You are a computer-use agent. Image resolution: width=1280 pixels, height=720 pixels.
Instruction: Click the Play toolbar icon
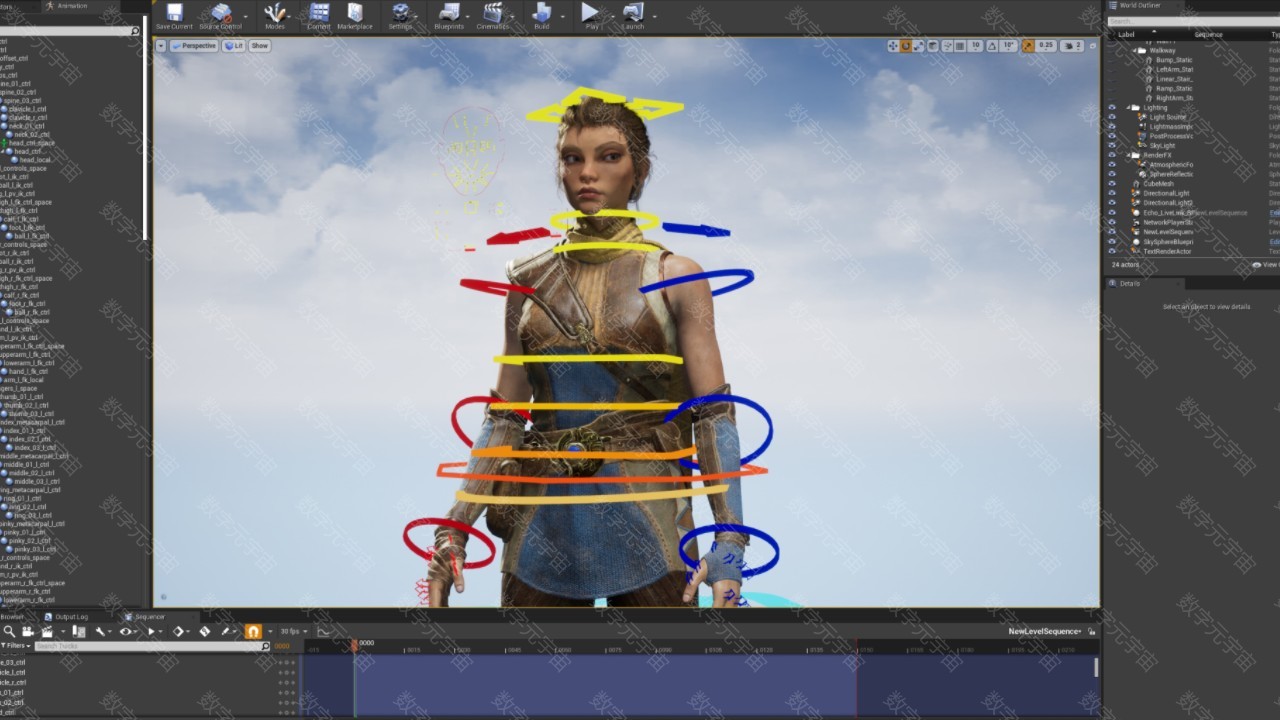pos(590,16)
